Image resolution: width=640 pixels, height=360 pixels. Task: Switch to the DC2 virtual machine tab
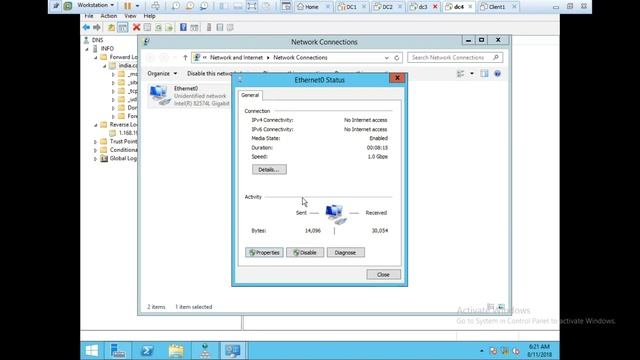click(383, 7)
